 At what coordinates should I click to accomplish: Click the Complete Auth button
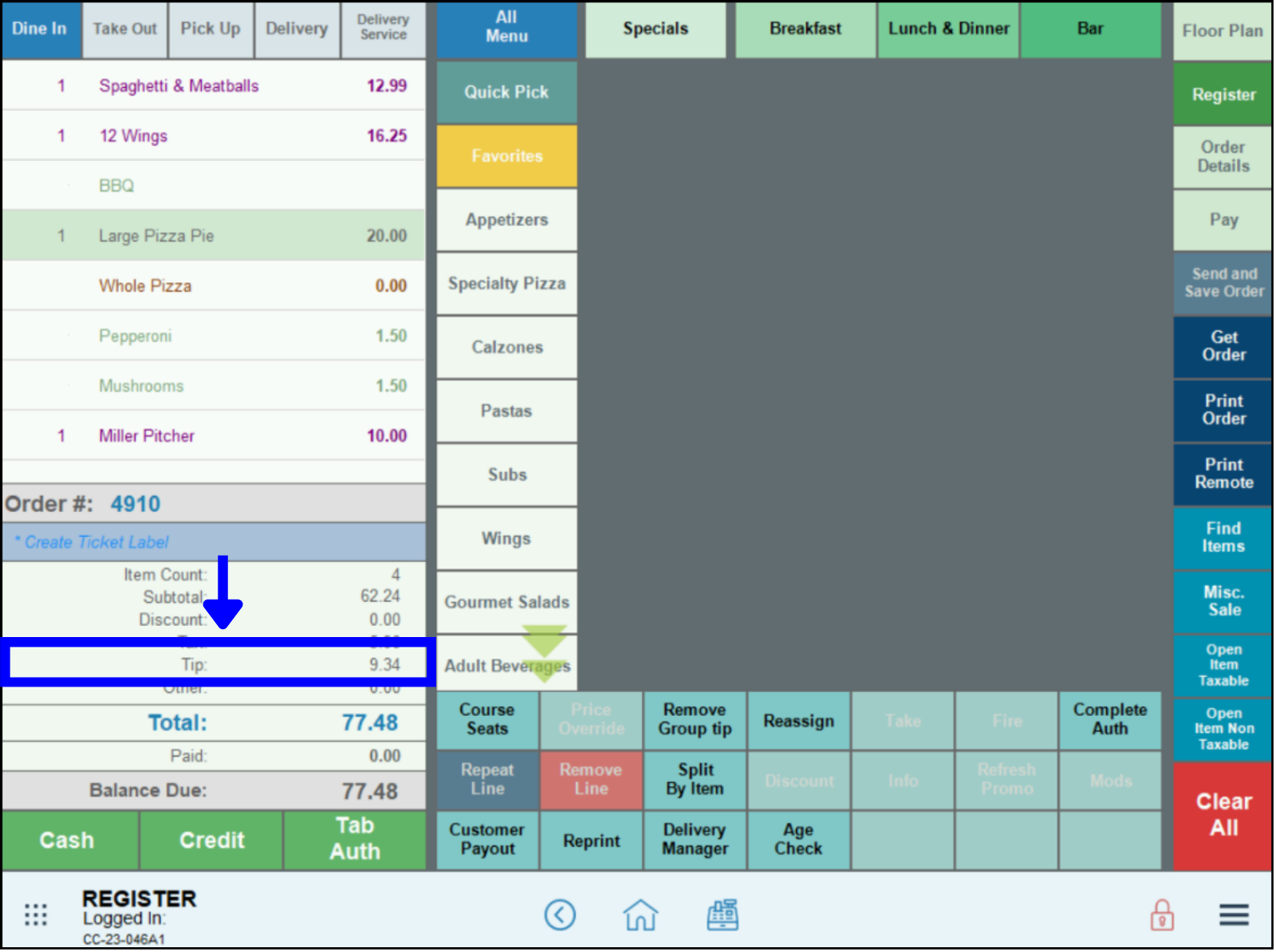(1109, 721)
